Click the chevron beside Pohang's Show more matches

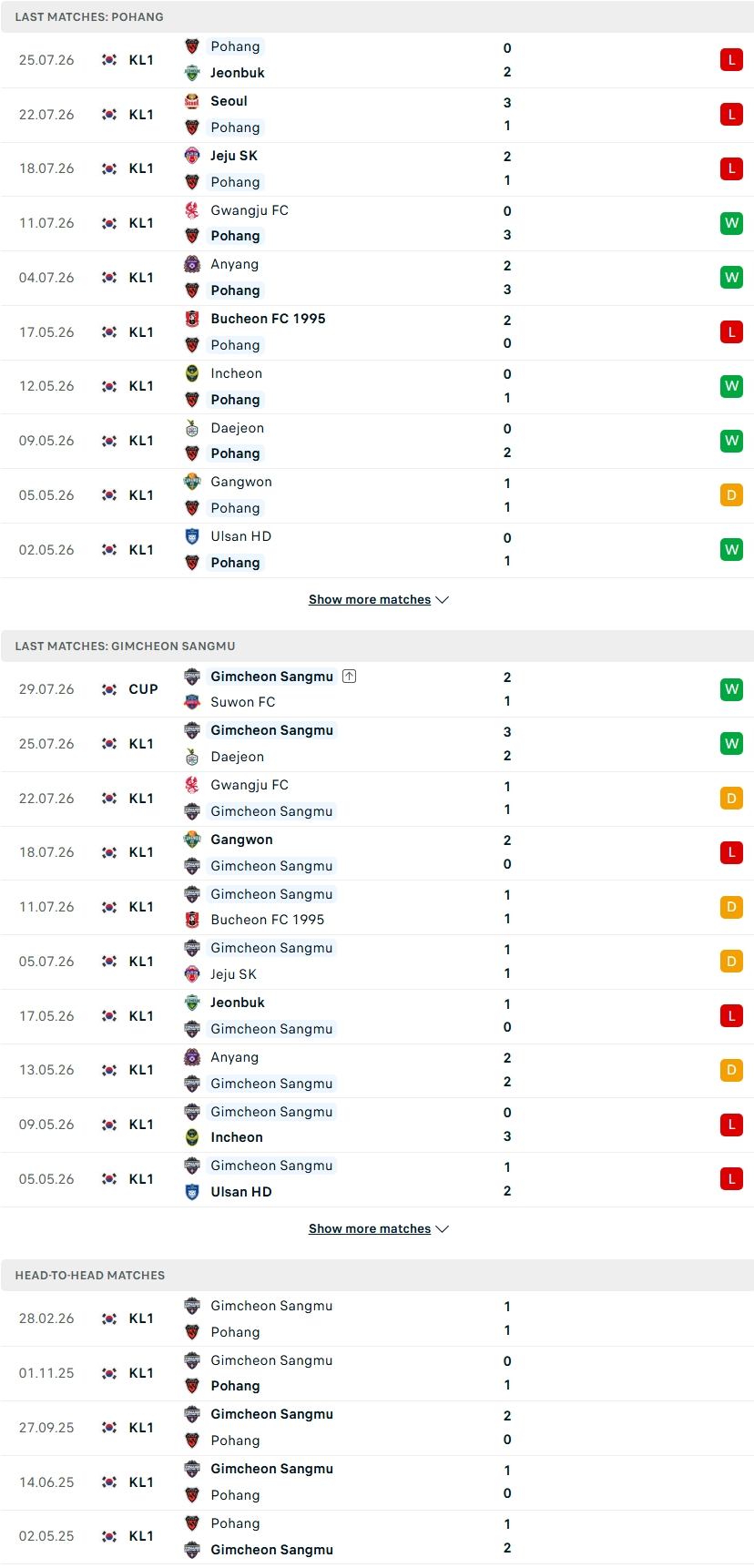(443, 600)
